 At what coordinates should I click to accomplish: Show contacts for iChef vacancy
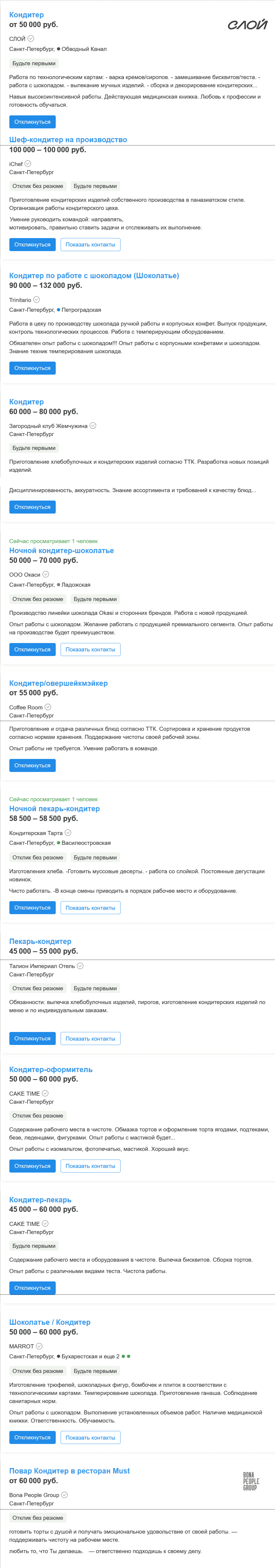(90, 245)
